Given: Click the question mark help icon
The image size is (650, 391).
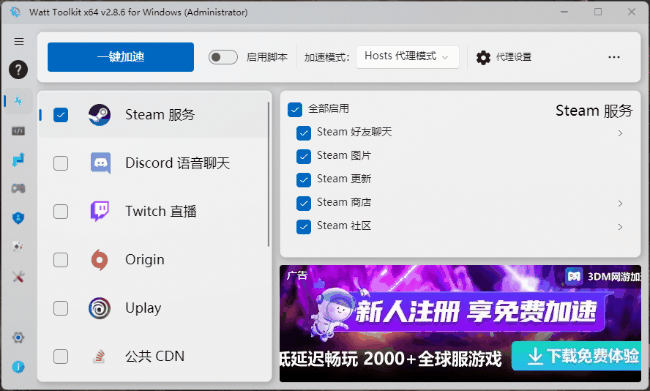Looking at the screenshot, I should 19,69.
